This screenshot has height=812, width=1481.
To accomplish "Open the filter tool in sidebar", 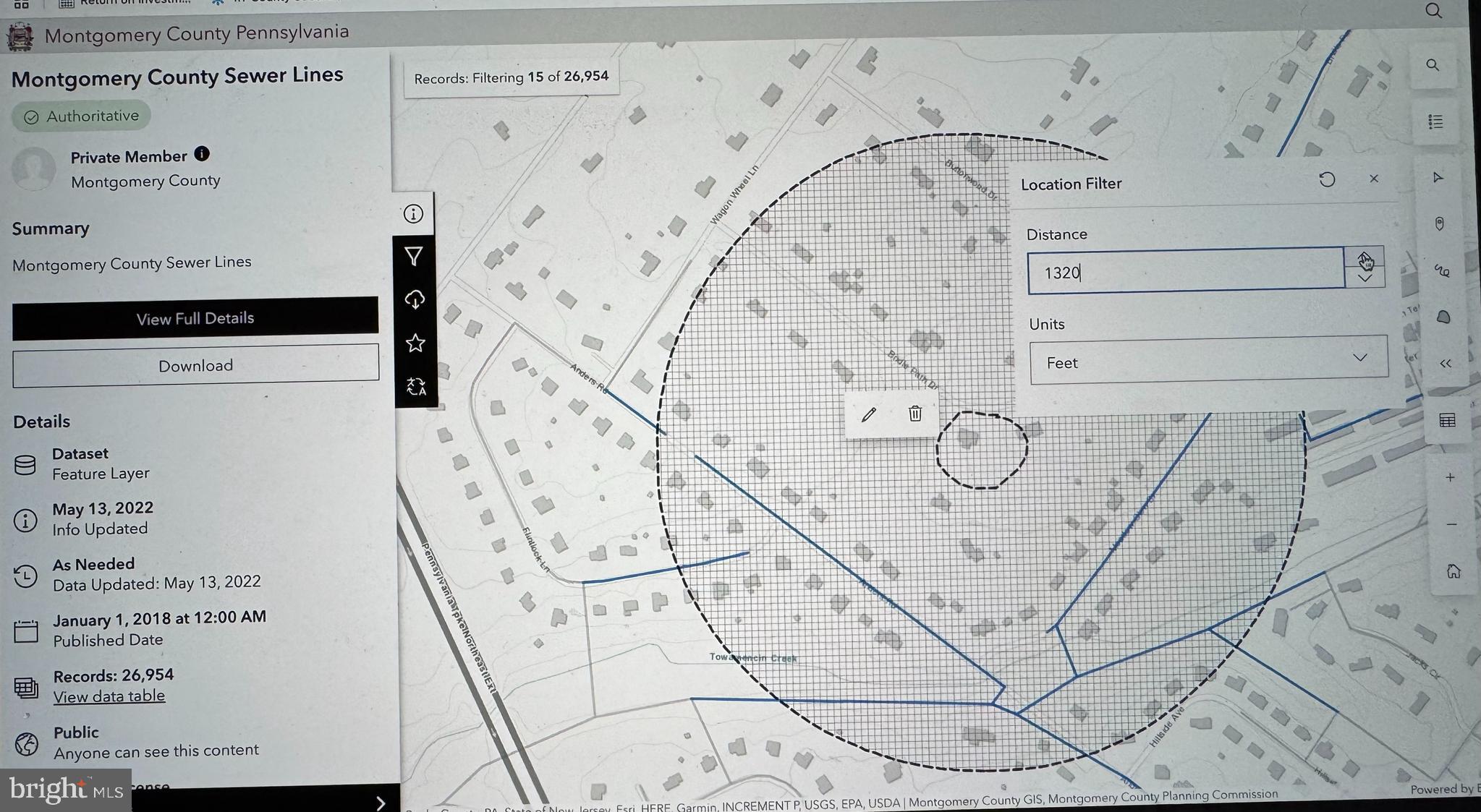I will coord(414,257).
